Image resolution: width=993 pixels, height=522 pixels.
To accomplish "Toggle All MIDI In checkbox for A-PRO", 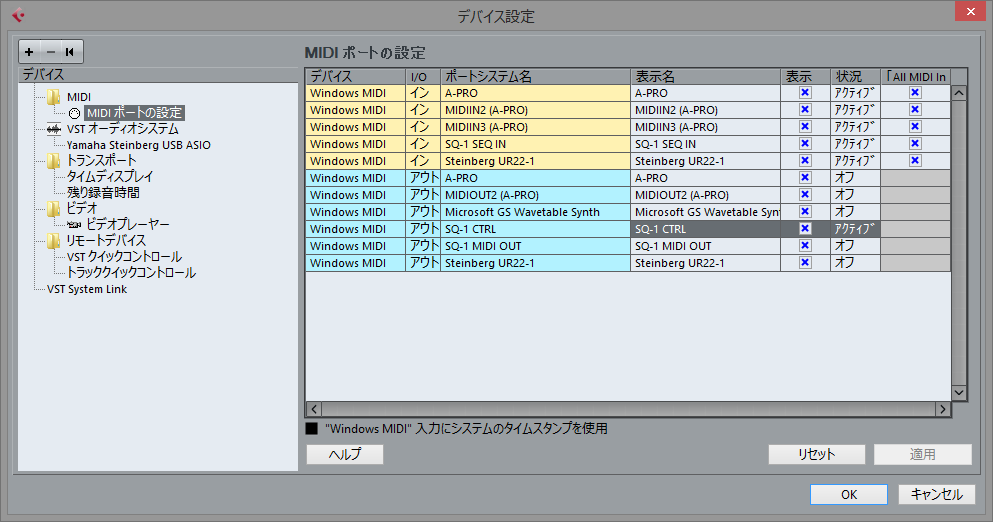I will [914, 92].
